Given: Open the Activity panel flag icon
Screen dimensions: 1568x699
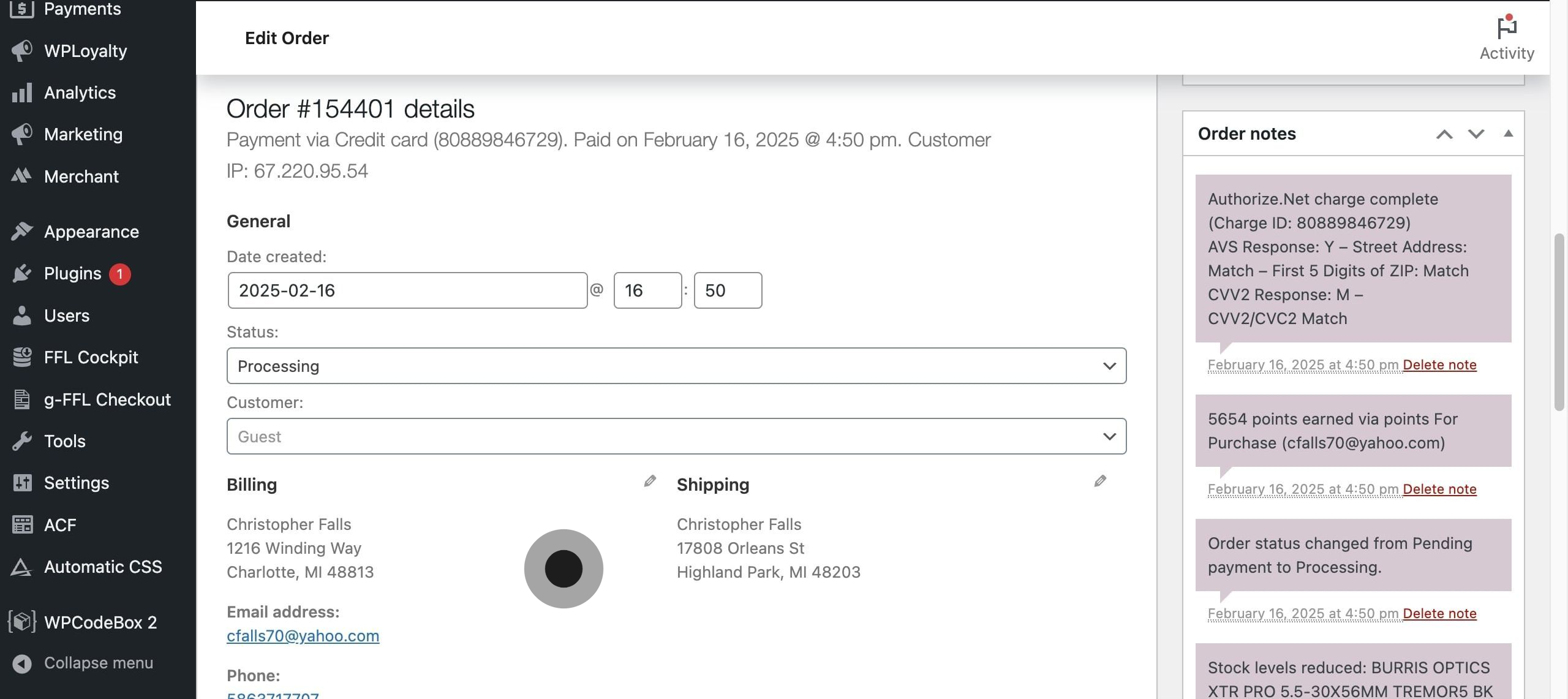Looking at the screenshot, I should (1506, 28).
